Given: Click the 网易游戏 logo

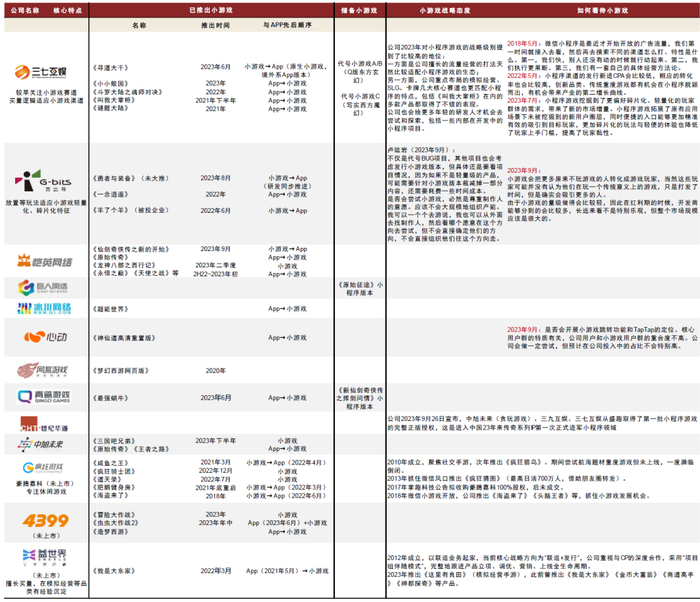Looking at the screenshot, I should coord(42,370).
